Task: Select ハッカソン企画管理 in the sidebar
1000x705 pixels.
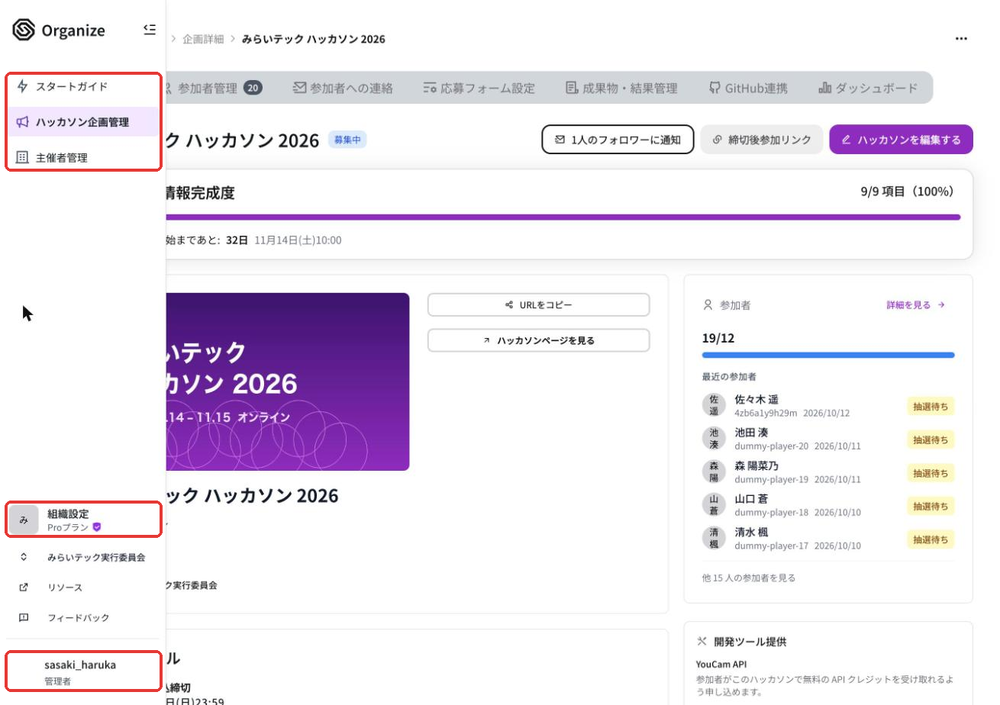Action: click(x=83, y=122)
